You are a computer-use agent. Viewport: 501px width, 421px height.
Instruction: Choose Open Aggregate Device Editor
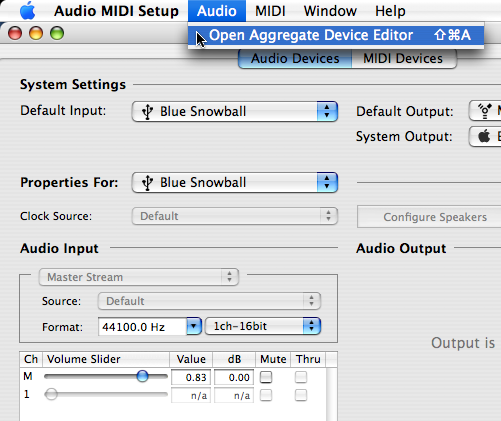pos(336,35)
